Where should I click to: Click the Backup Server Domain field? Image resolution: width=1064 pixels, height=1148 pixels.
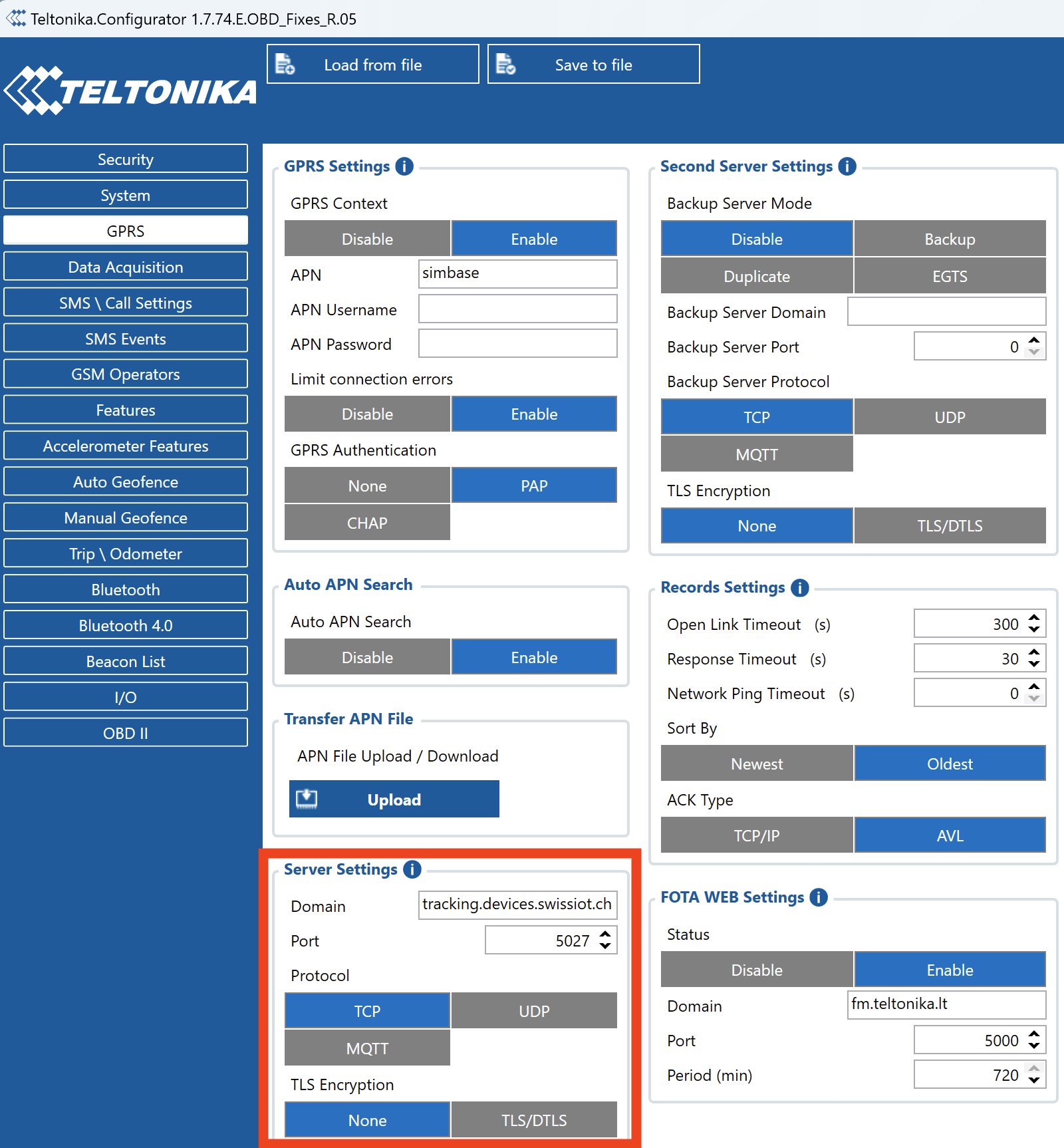click(x=946, y=312)
